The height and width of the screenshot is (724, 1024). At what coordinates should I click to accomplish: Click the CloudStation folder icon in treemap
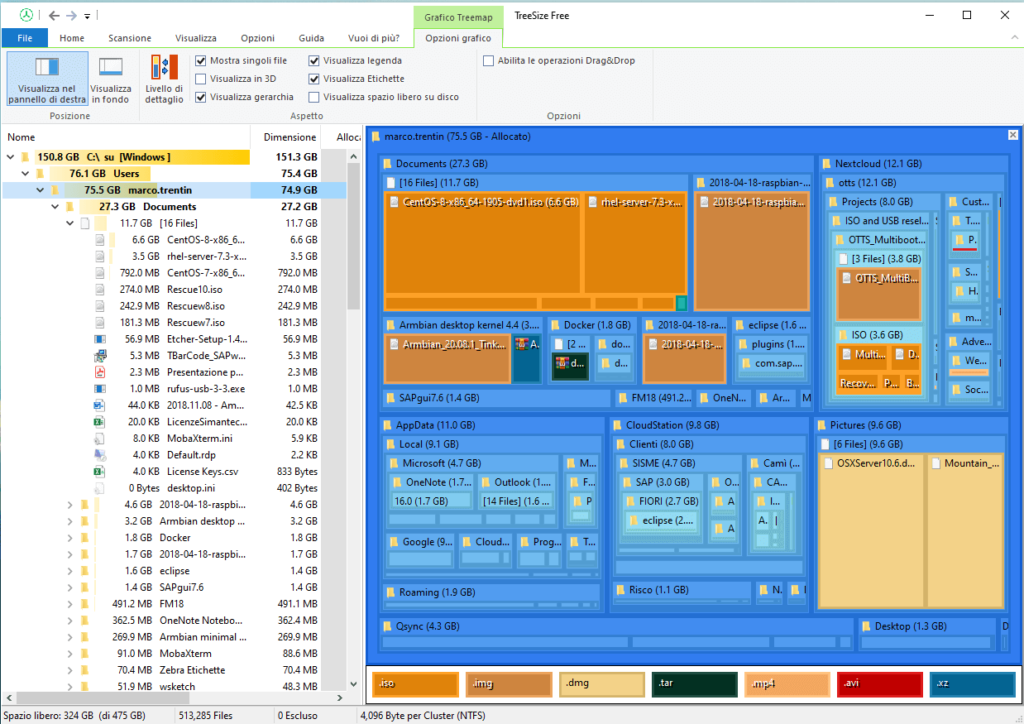tap(617, 425)
